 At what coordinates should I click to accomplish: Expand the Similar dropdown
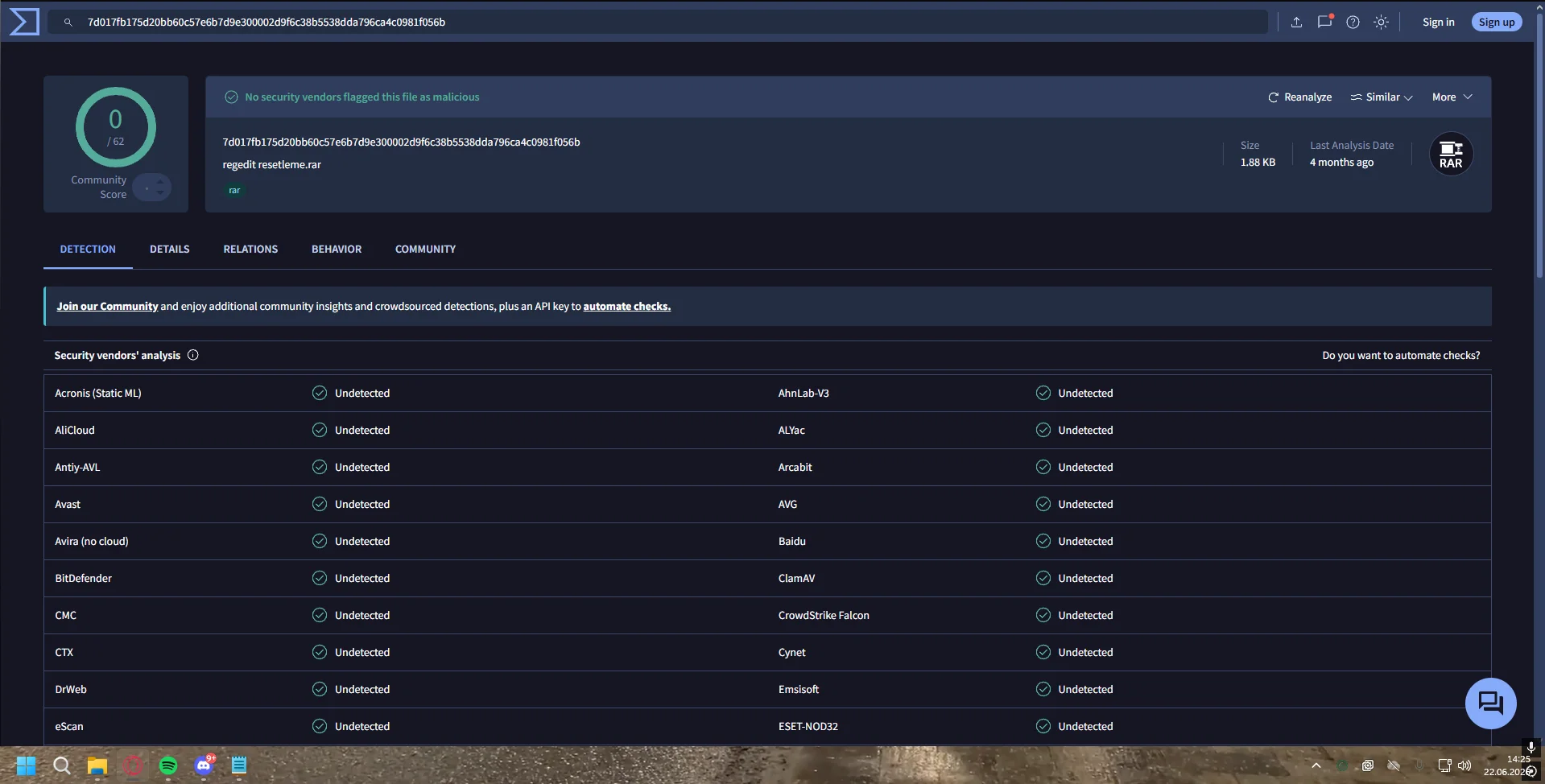tap(1382, 97)
